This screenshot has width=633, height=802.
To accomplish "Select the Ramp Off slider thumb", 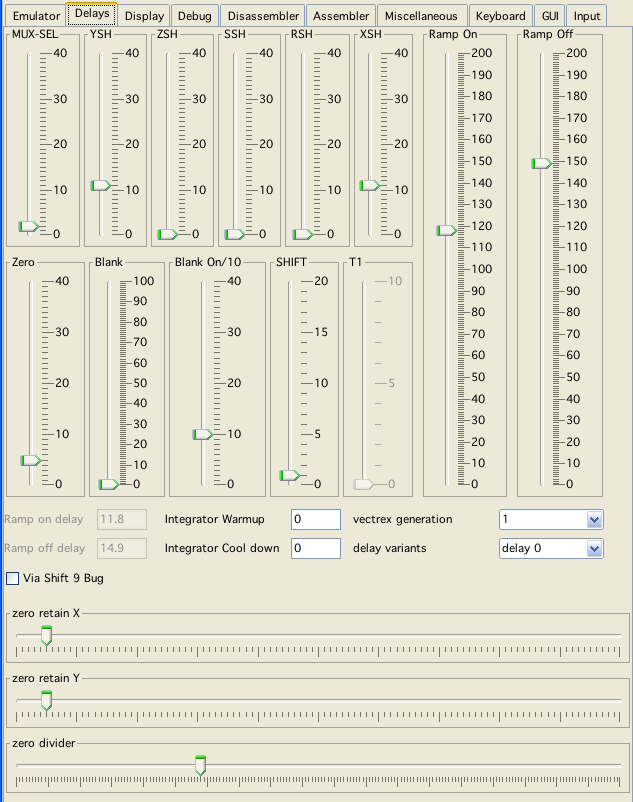I will [x=541, y=163].
